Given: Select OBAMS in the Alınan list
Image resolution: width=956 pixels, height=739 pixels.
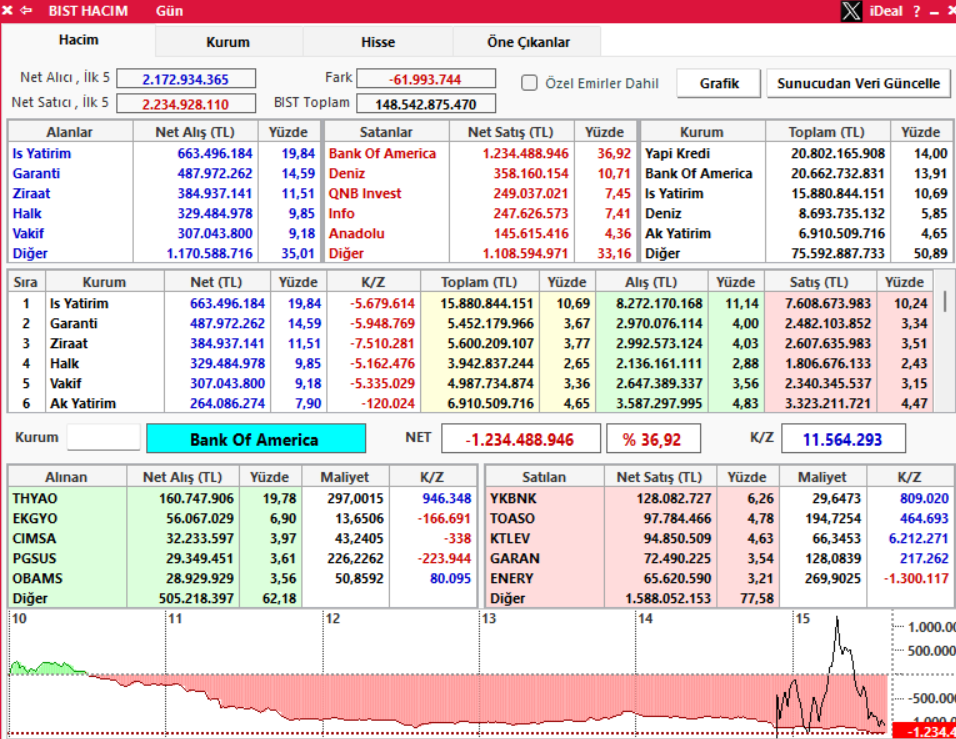Looking at the screenshot, I should click(37, 579).
